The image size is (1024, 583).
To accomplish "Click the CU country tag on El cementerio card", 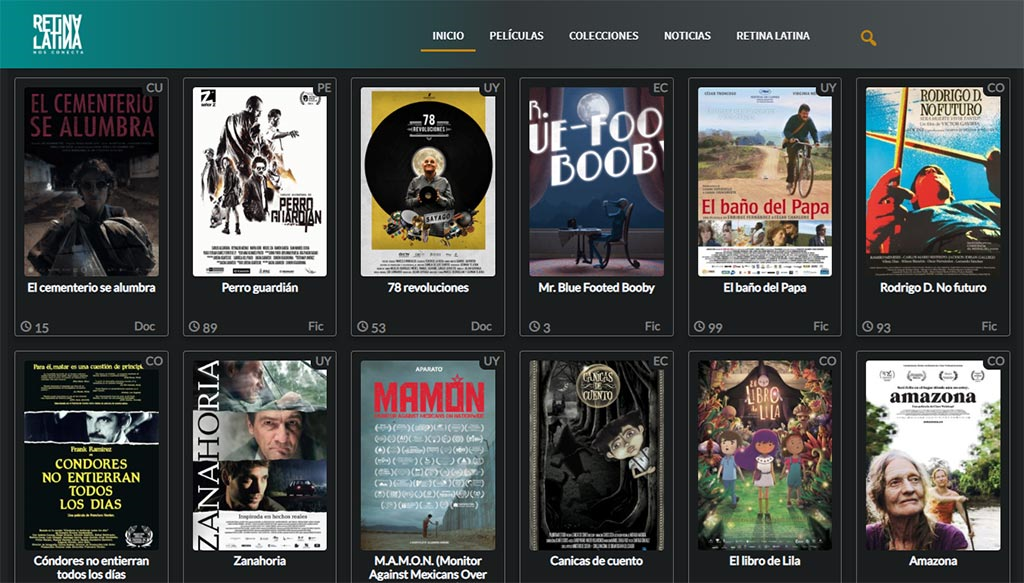I will pos(155,87).
